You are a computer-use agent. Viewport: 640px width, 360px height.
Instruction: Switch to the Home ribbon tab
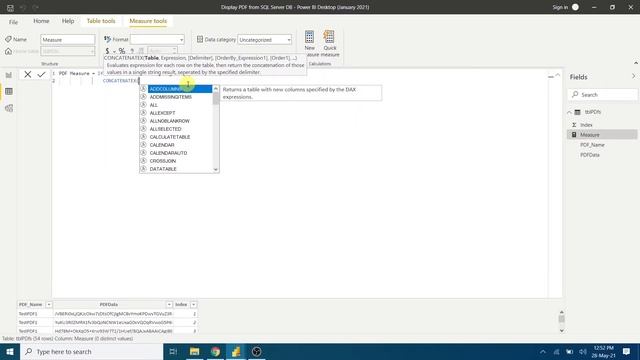click(41, 21)
